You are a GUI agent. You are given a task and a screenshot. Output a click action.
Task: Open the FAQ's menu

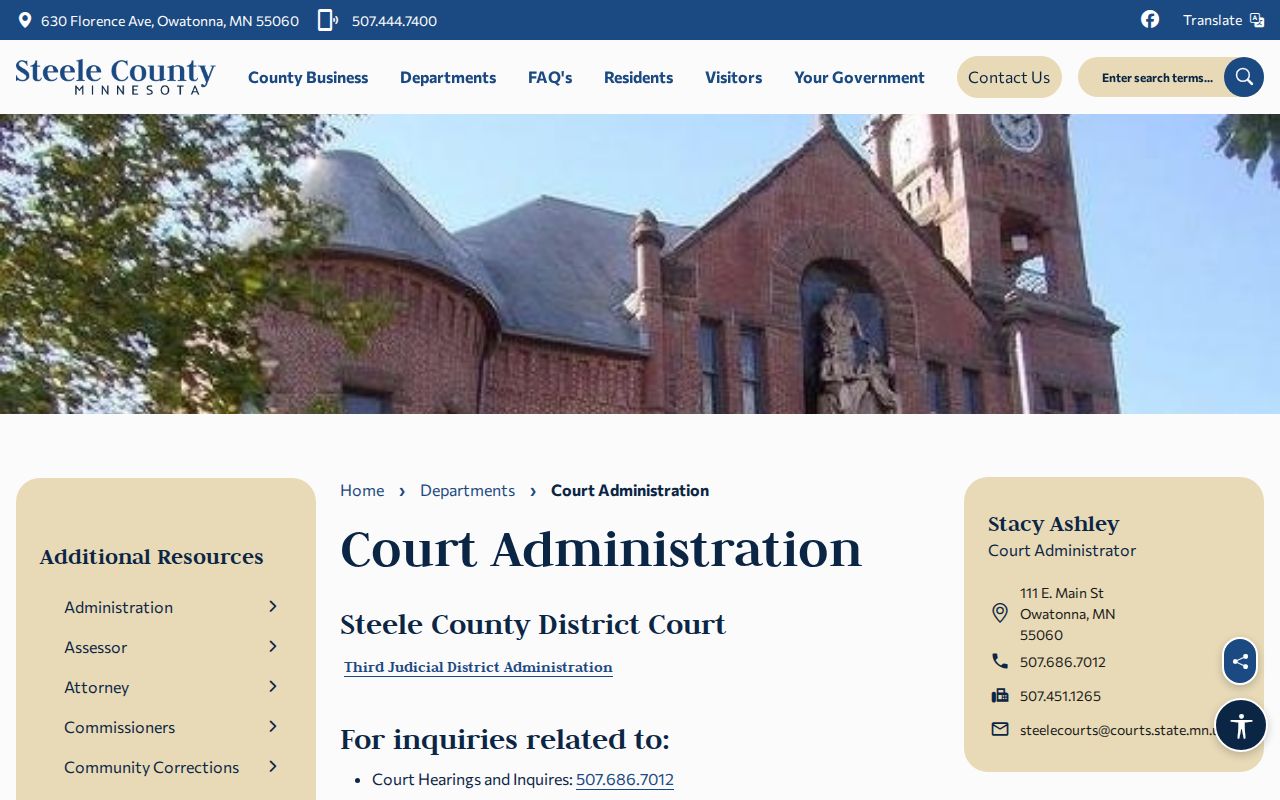click(x=550, y=77)
